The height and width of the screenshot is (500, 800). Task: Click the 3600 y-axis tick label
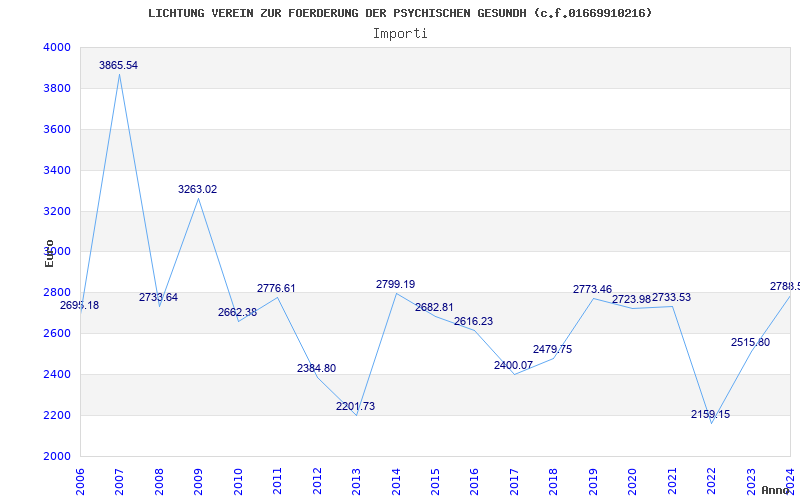[58, 129]
